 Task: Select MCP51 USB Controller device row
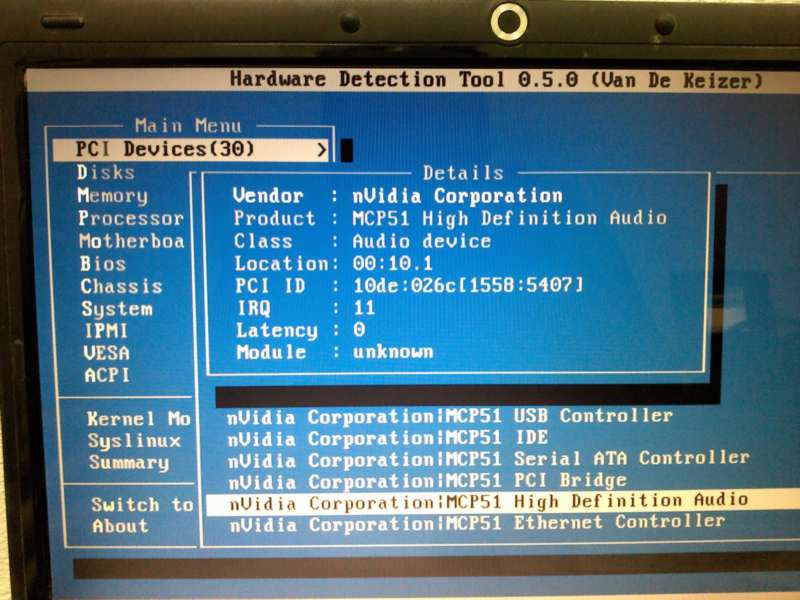(x=450, y=416)
